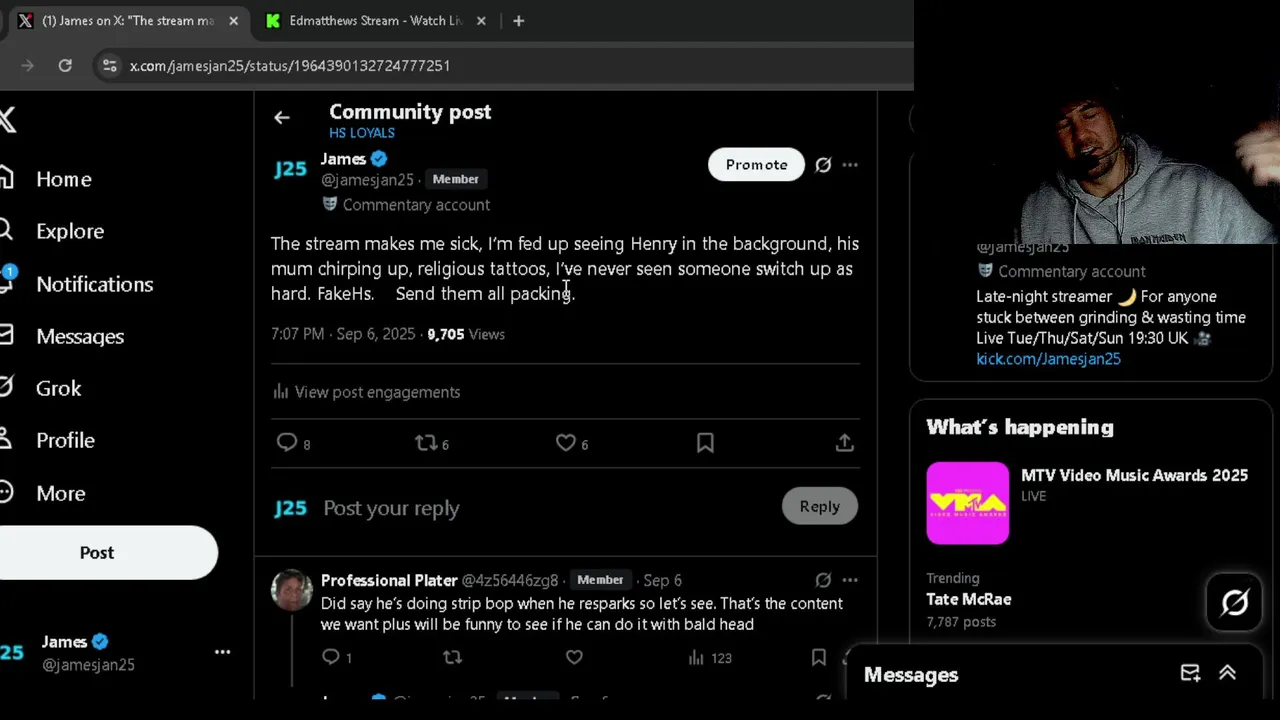
Task: Expand the Messages drawer with the double chevron
Action: tap(1227, 674)
